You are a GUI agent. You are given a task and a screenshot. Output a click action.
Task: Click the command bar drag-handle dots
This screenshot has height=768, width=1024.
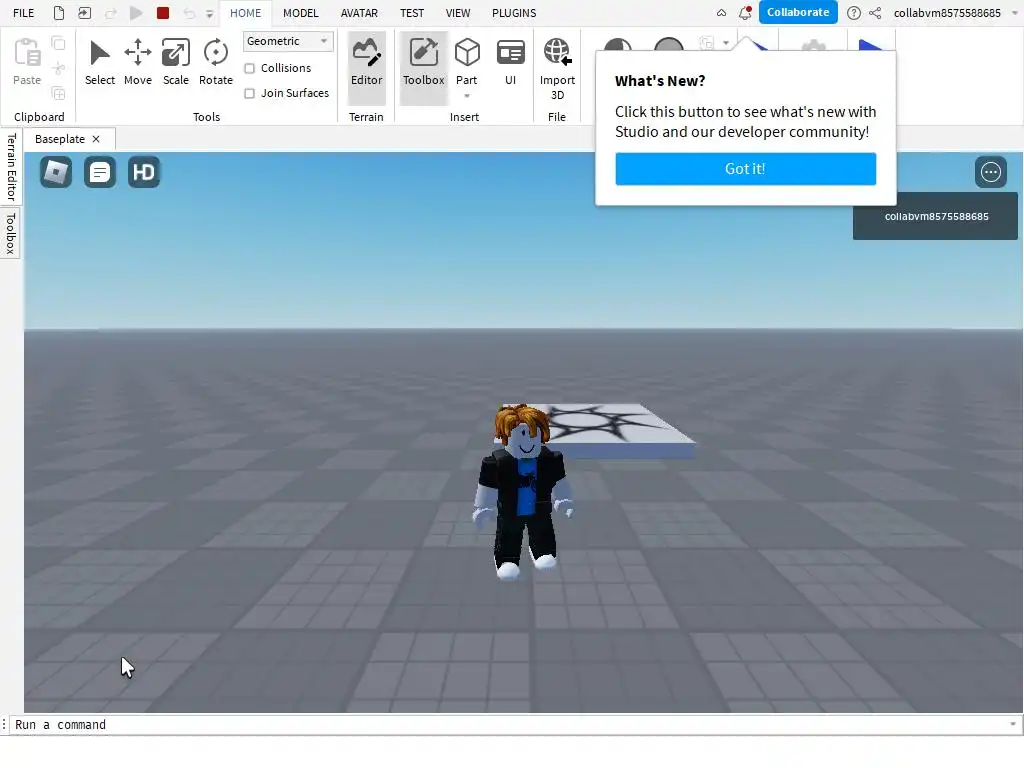pos(5,725)
